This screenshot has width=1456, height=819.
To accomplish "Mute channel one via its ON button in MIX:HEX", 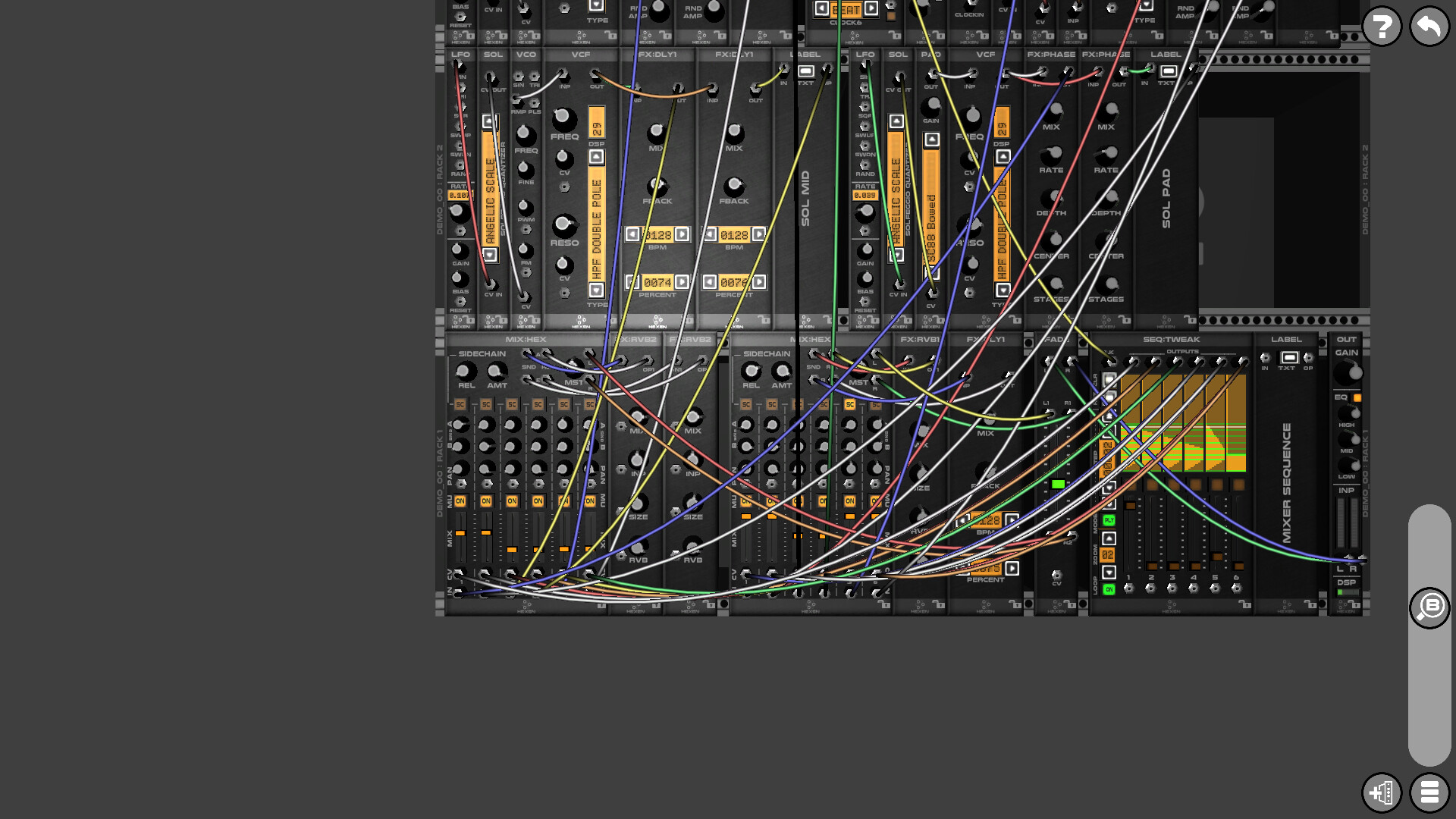I will [x=460, y=500].
